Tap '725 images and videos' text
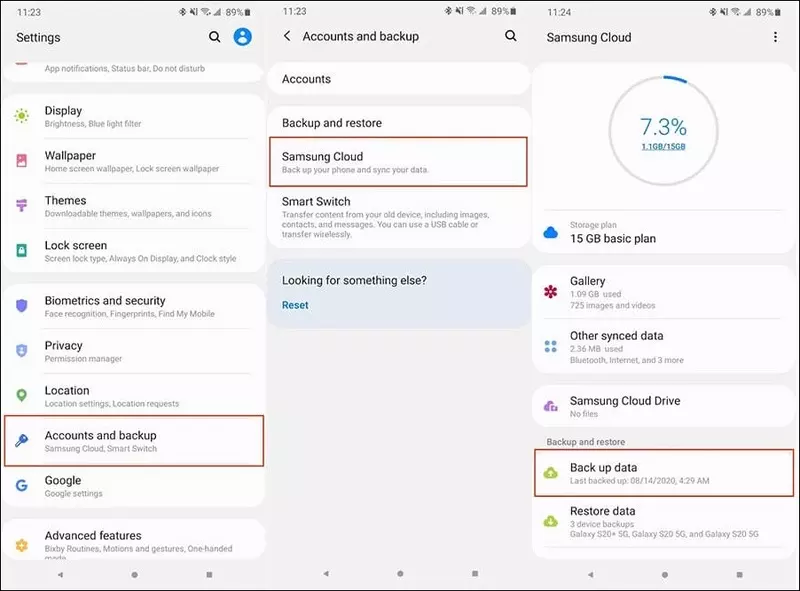Screen dimensions: 800x591 (613, 305)
